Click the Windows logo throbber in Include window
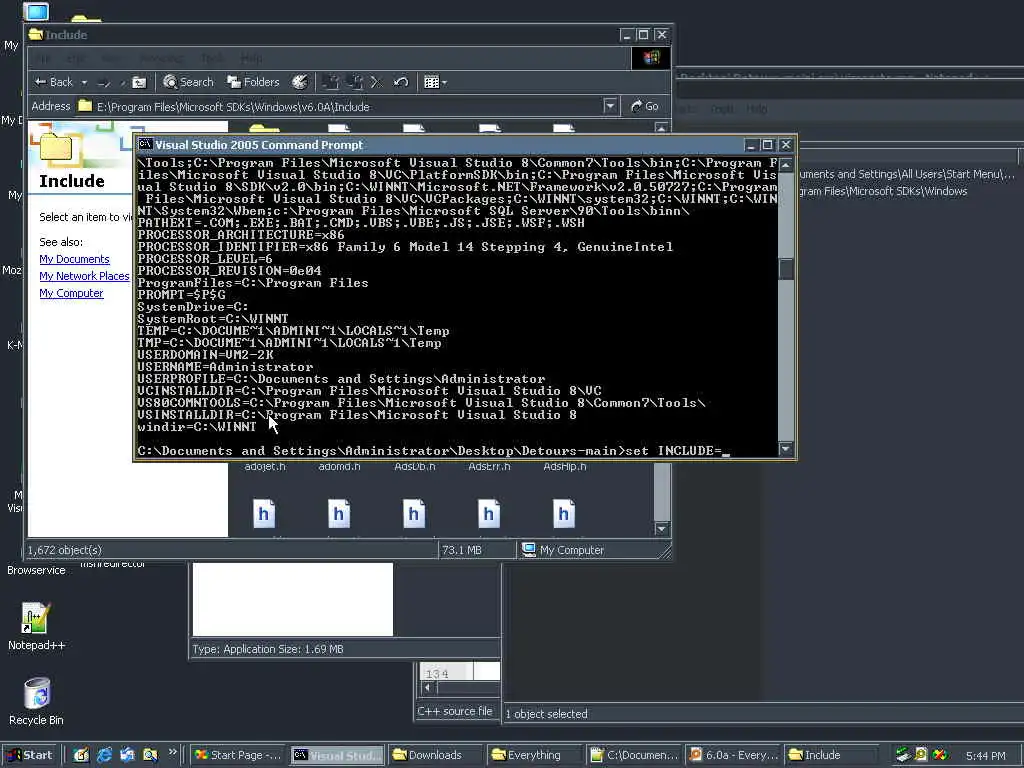The image size is (1024, 768). click(x=651, y=58)
